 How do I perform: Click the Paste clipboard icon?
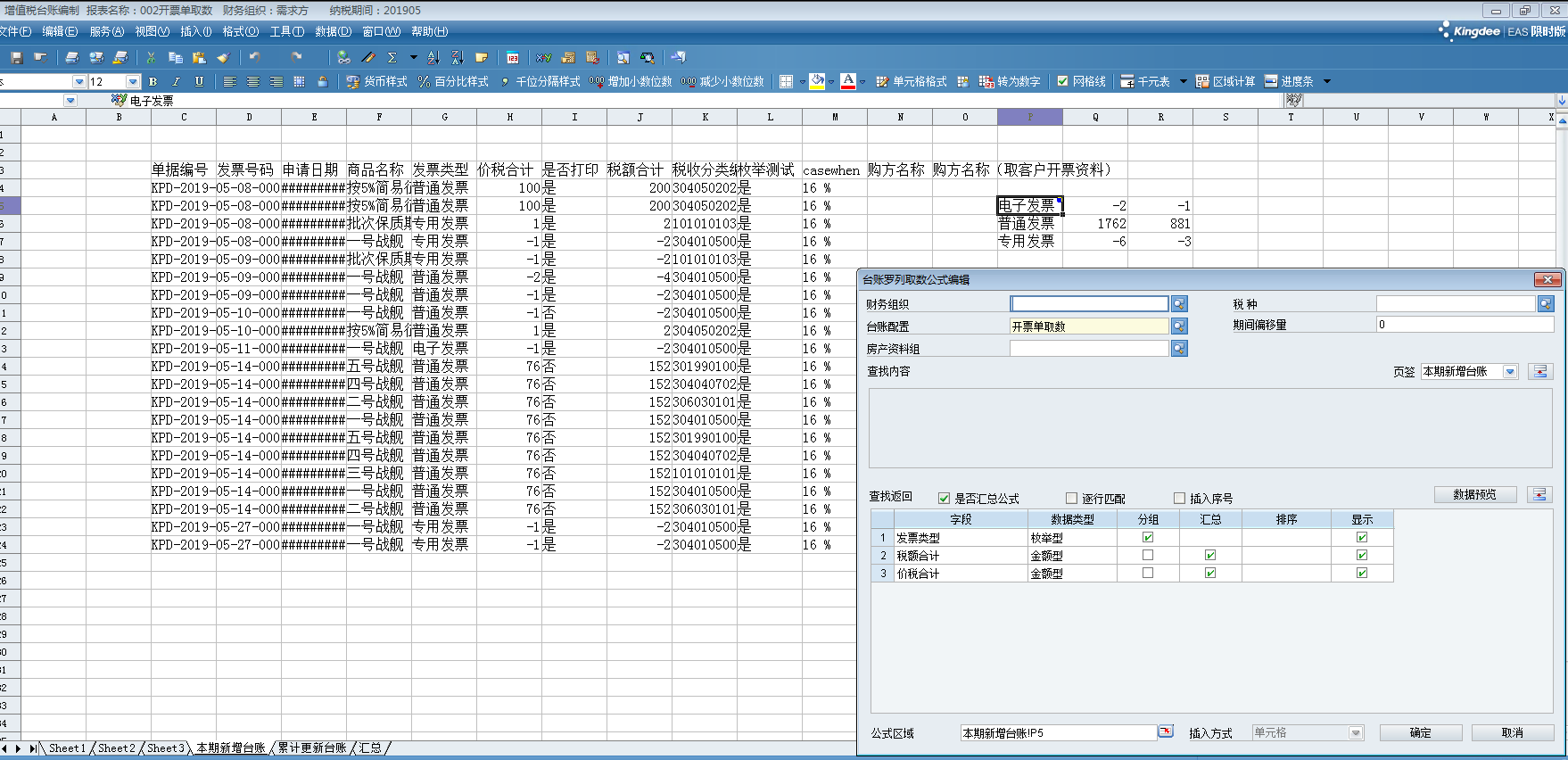(199, 57)
